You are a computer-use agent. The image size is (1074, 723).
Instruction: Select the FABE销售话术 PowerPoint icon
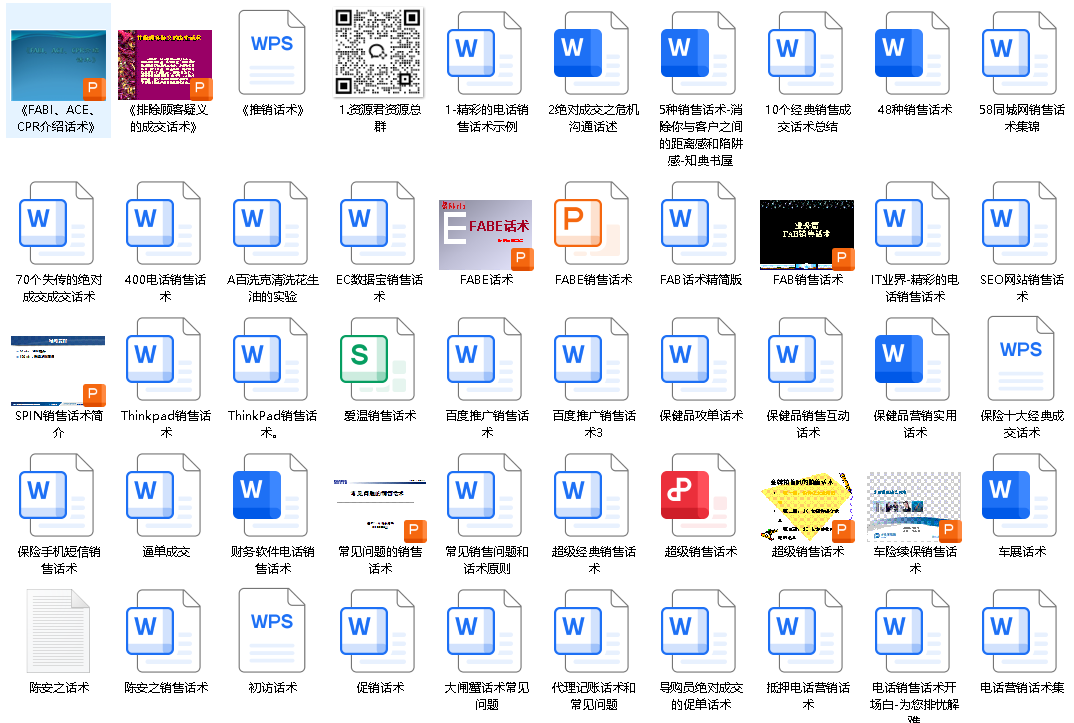tap(592, 223)
